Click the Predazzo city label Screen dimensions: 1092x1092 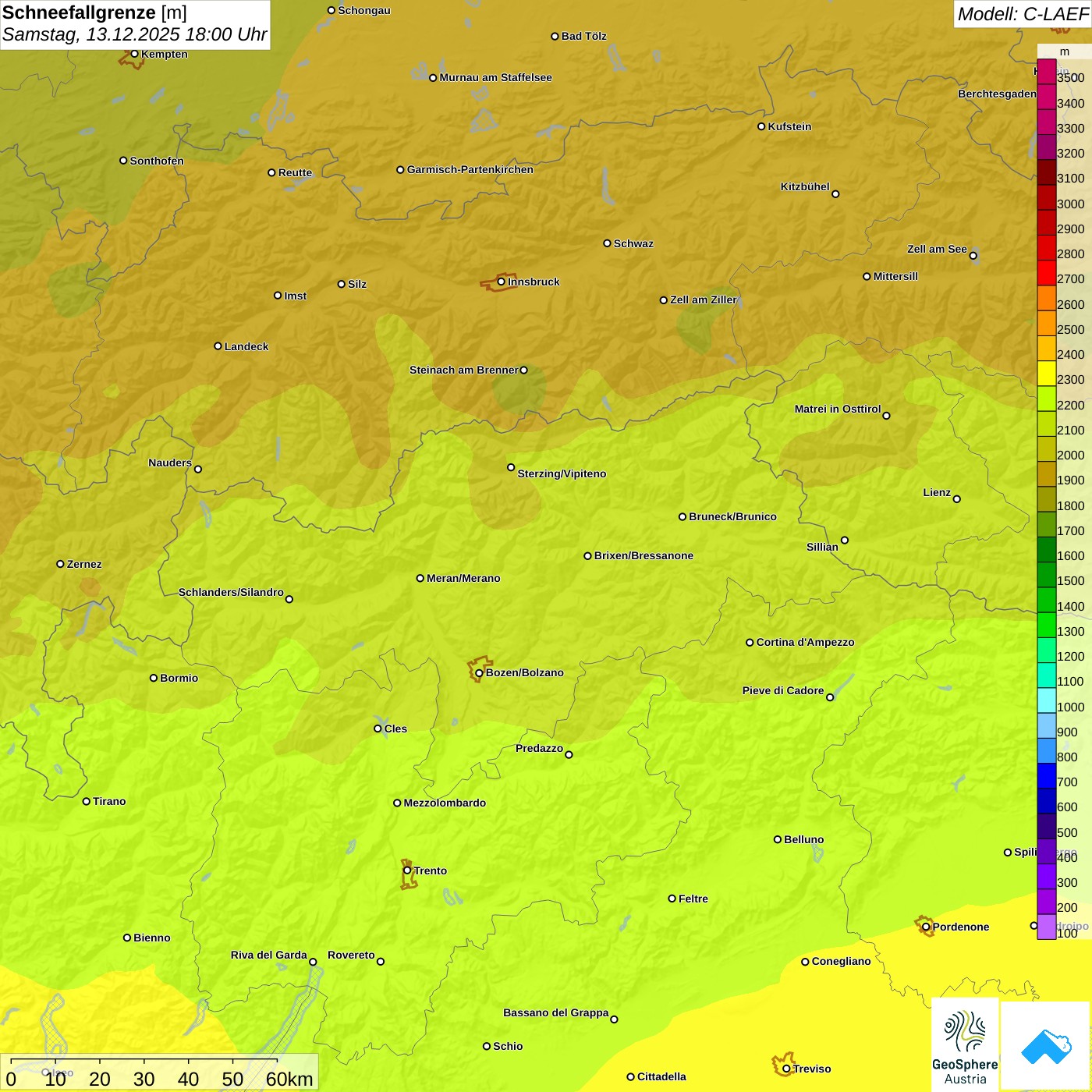[539, 748]
